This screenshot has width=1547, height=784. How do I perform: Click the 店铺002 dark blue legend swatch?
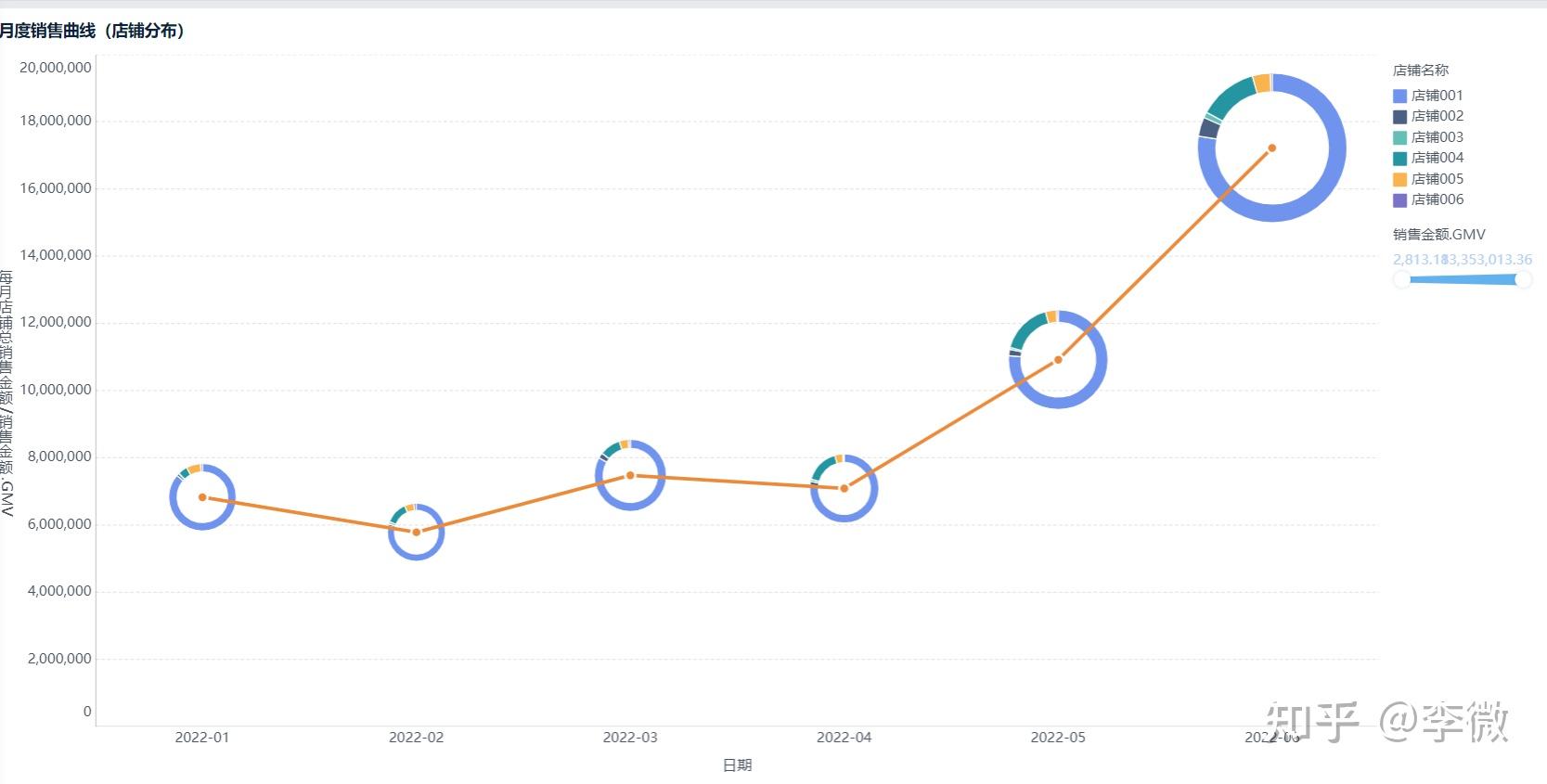[1399, 117]
